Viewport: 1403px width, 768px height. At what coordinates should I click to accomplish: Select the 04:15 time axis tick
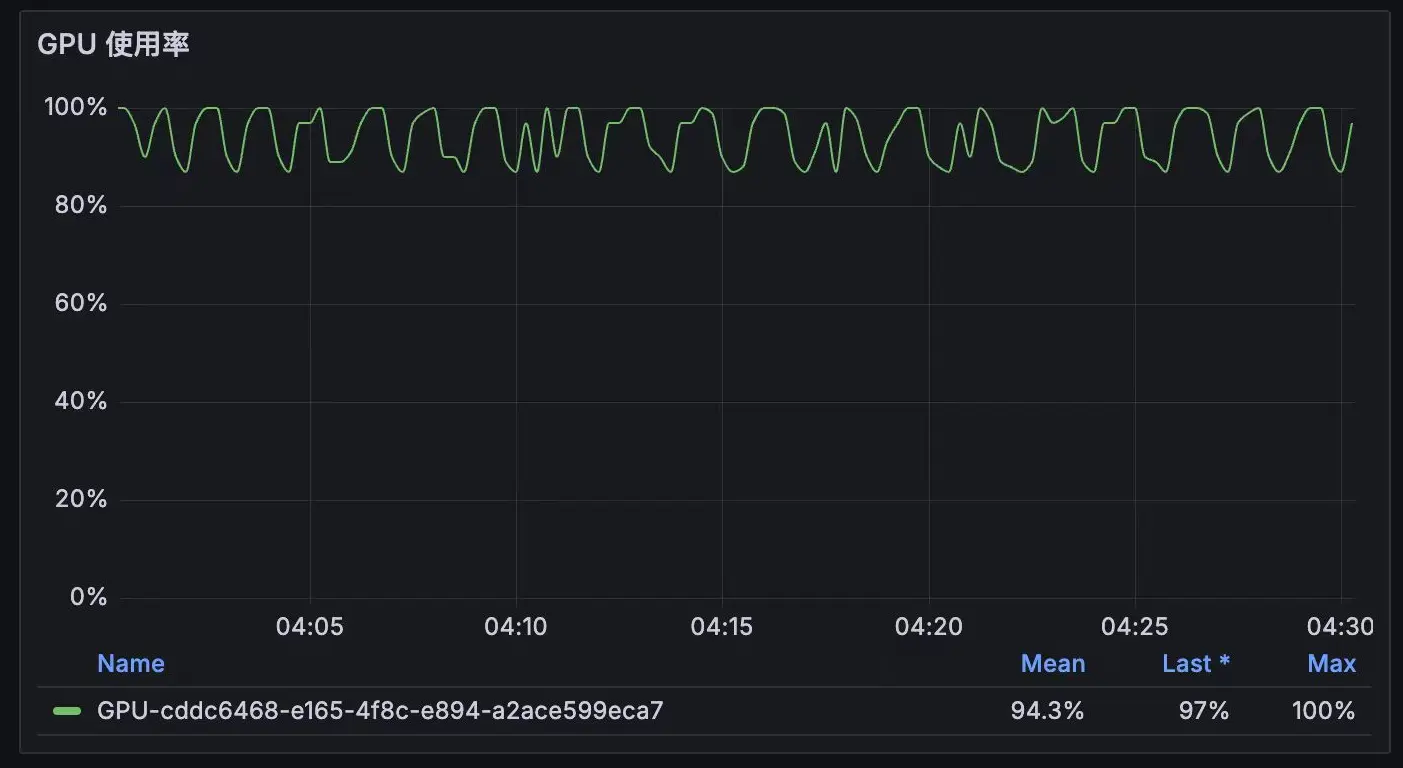click(x=722, y=627)
